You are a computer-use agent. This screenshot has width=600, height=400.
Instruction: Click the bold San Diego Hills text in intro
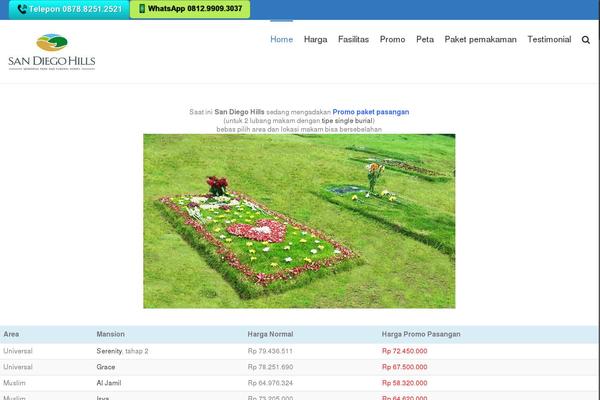pyautogui.click(x=239, y=112)
